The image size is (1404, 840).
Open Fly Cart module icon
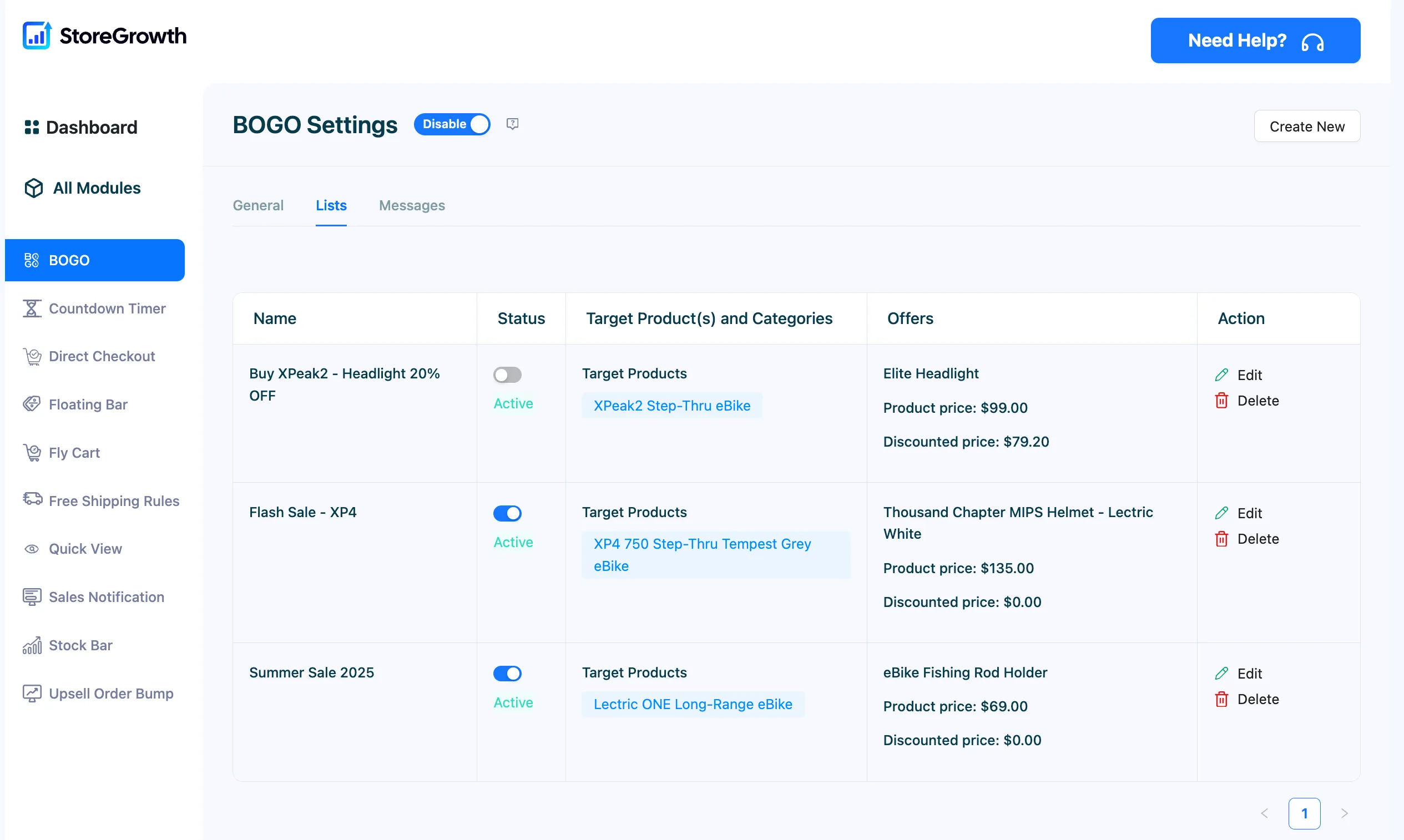(32, 453)
